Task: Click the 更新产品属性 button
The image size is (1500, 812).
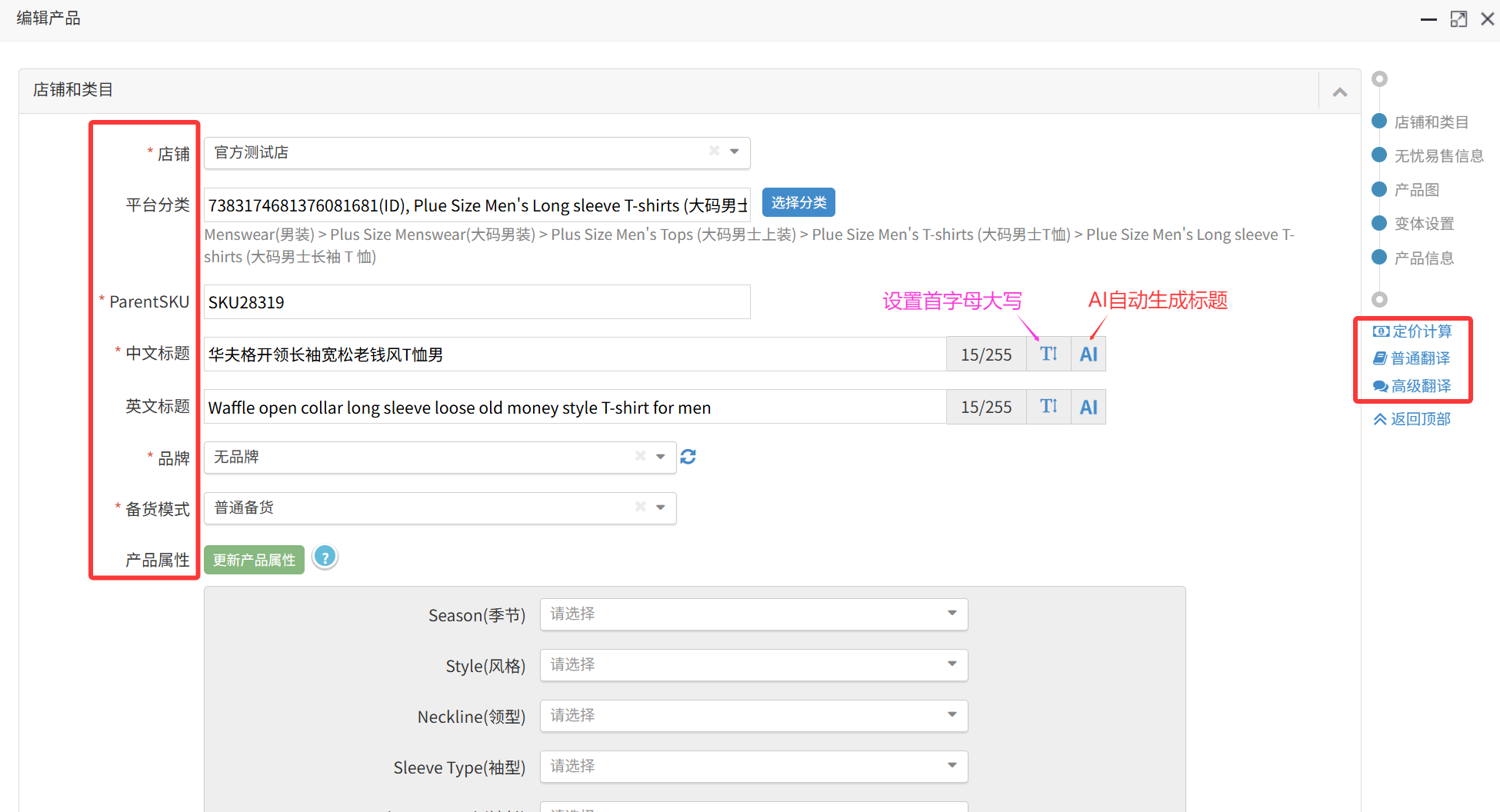Action: [x=254, y=560]
